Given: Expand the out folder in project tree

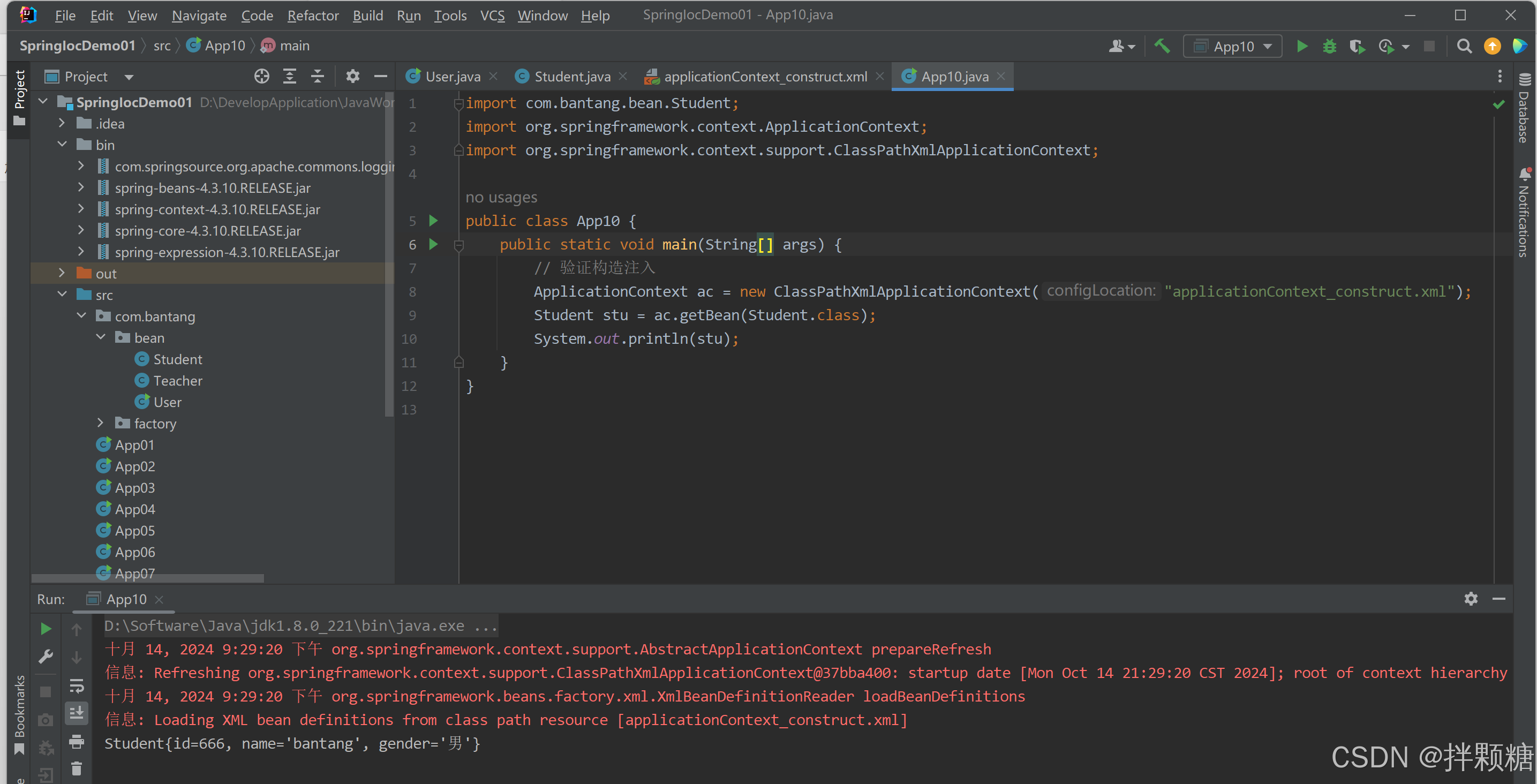Looking at the screenshot, I should click(x=62, y=273).
